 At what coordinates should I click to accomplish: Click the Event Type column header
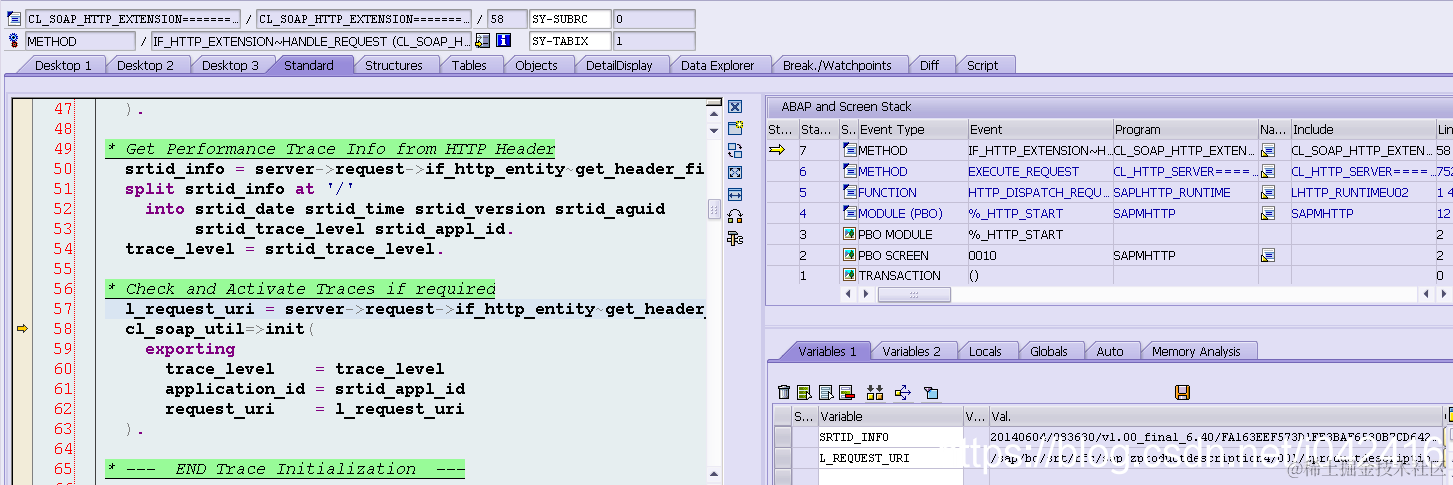913,129
